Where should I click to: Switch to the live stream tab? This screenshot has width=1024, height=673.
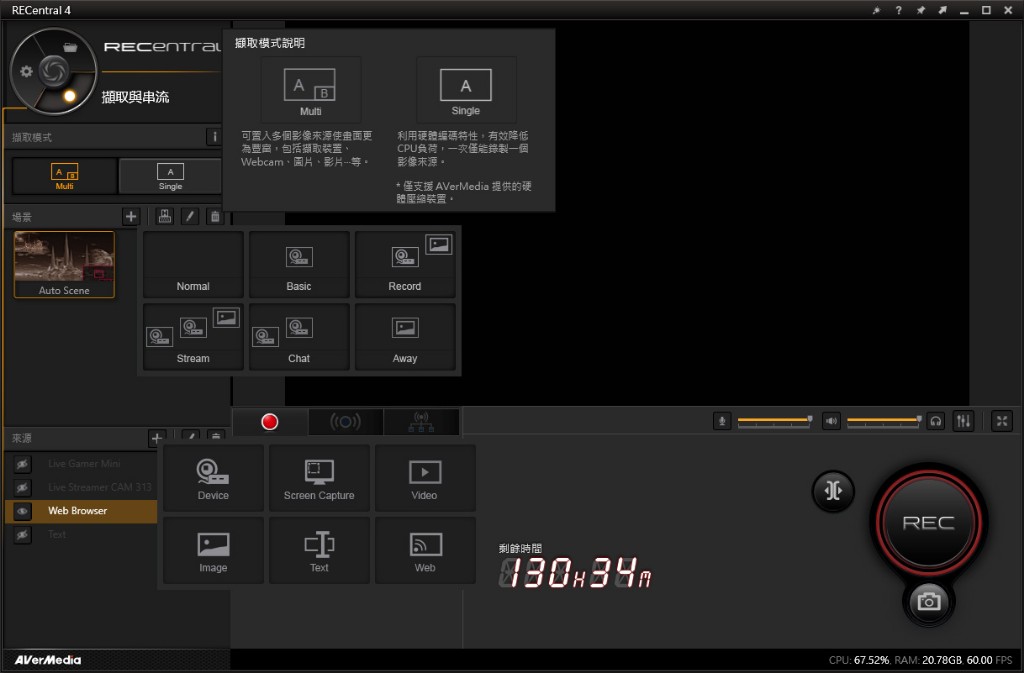[345, 422]
